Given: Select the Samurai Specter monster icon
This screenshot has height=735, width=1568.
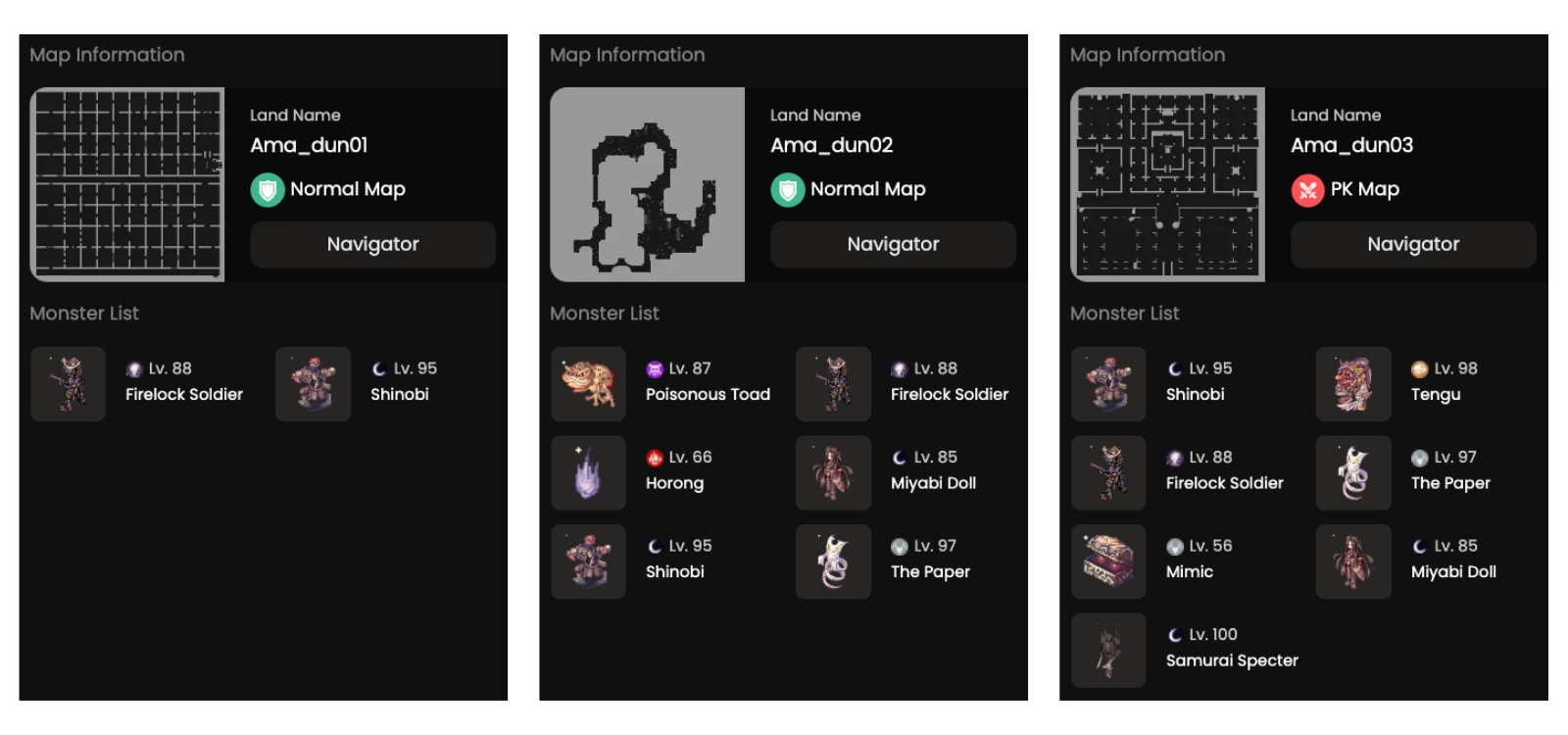Looking at the screenshot, I should [x=1108, y=650].
